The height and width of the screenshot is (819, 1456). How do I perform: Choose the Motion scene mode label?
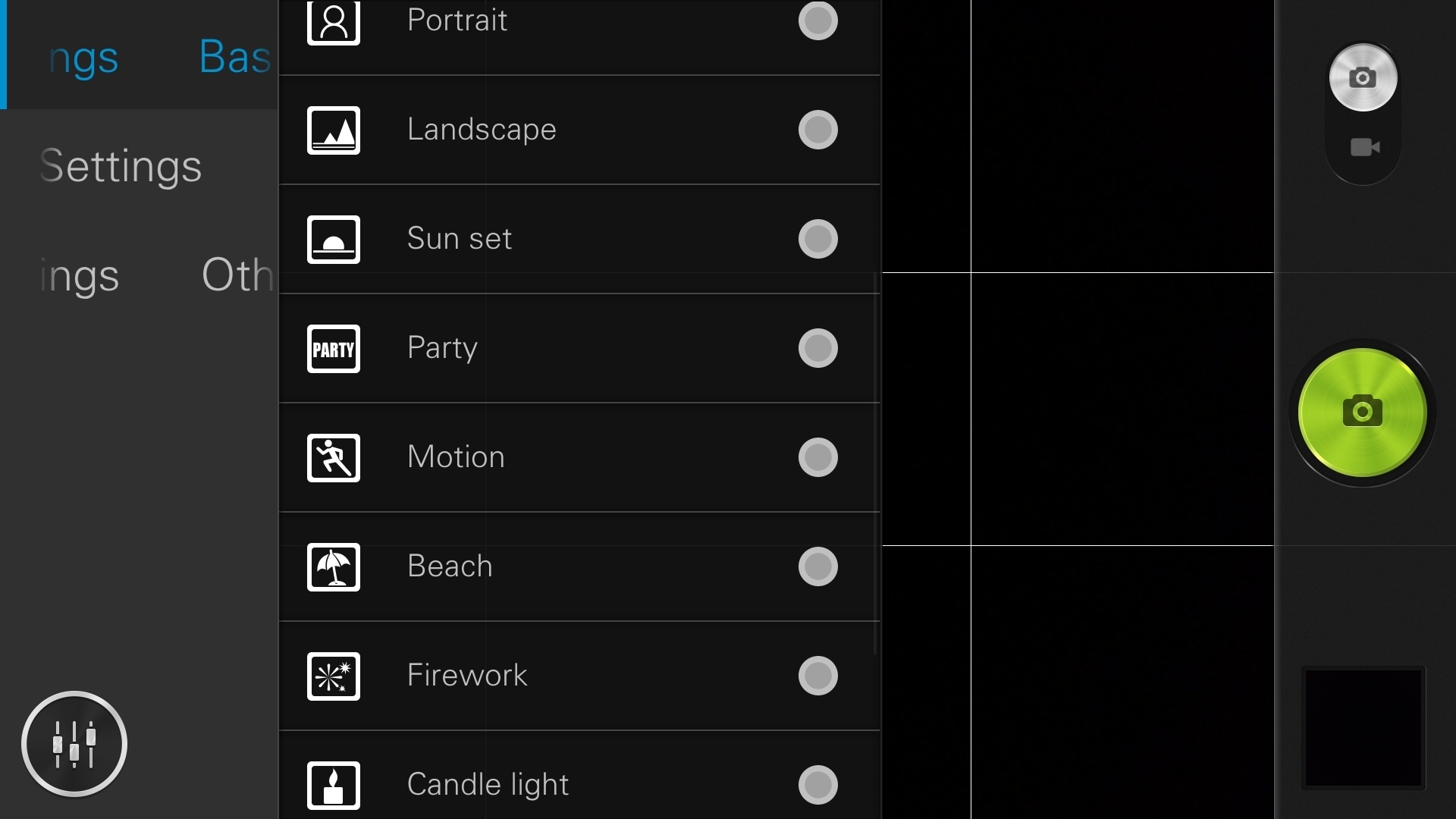(x=456, y=457)
